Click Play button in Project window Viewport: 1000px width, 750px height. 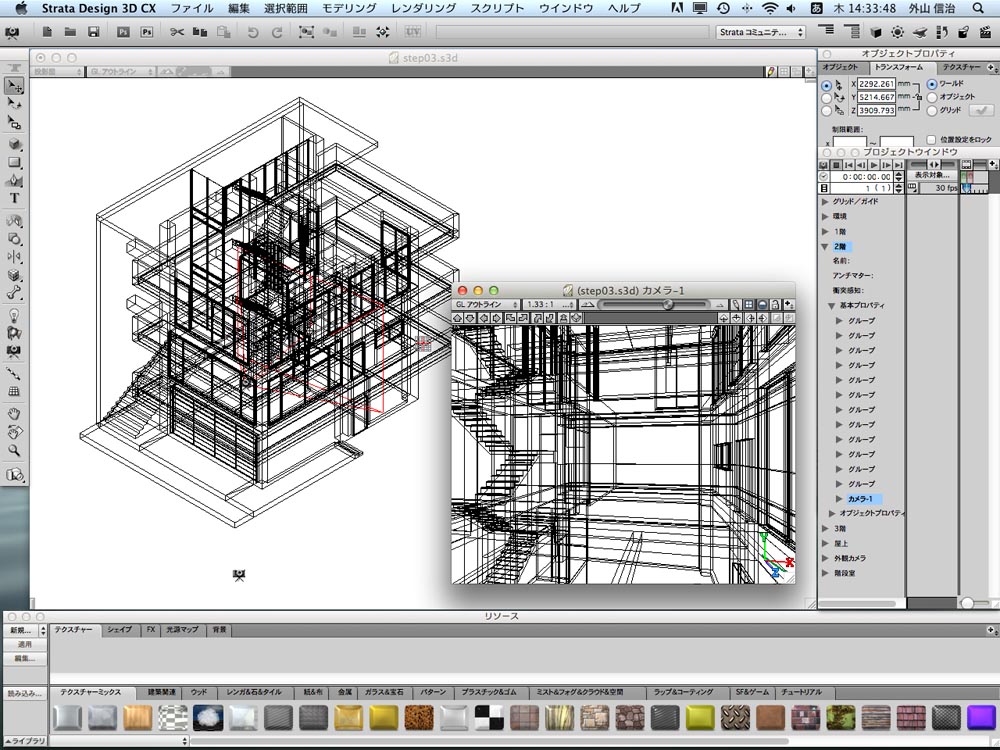pyautogui.click(x=874, y=165)
